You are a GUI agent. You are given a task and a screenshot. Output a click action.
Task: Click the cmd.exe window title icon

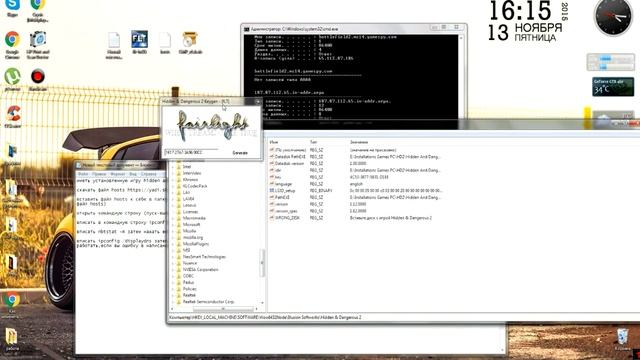pos(247,29)
